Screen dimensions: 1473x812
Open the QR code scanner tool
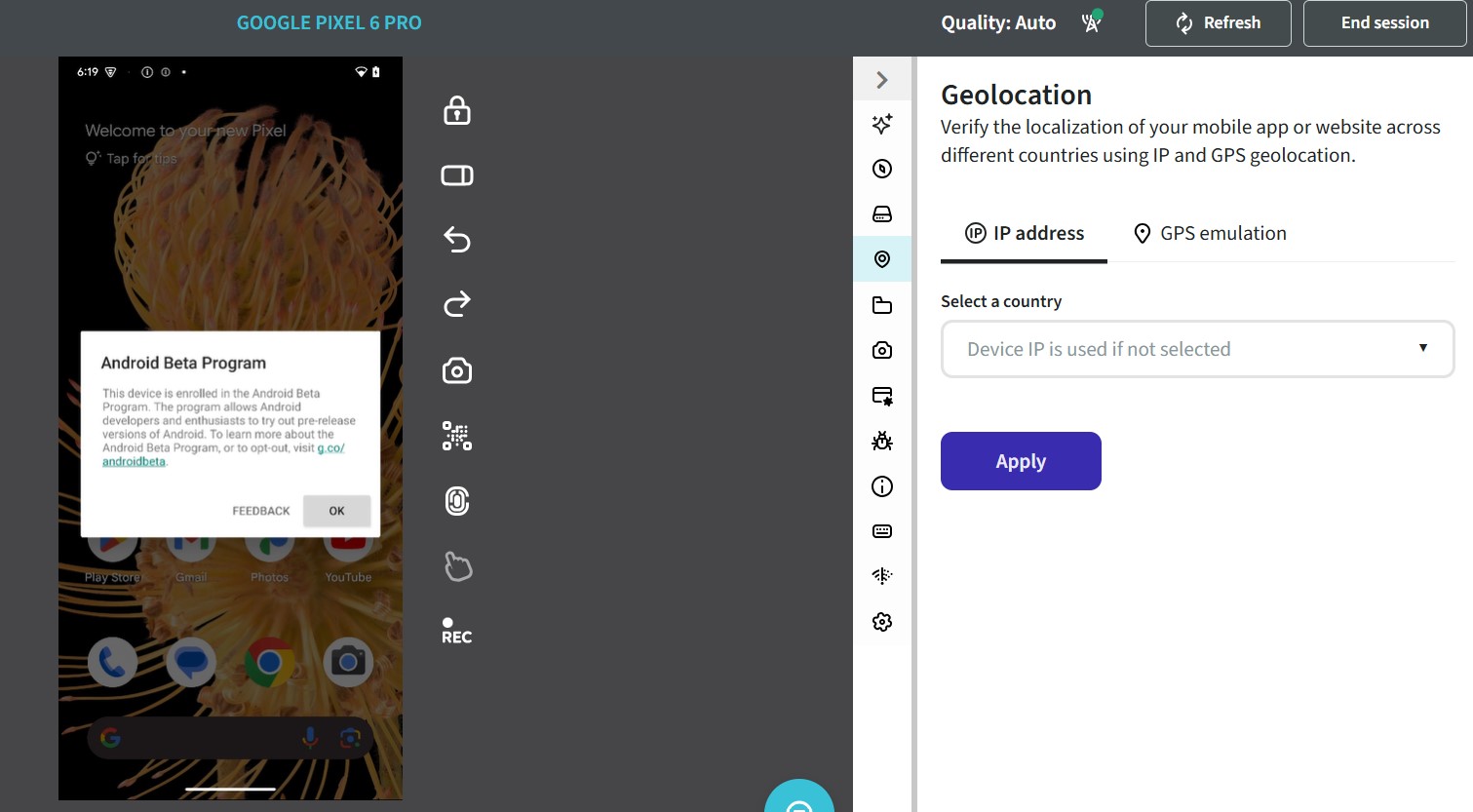tap(457, 436)
